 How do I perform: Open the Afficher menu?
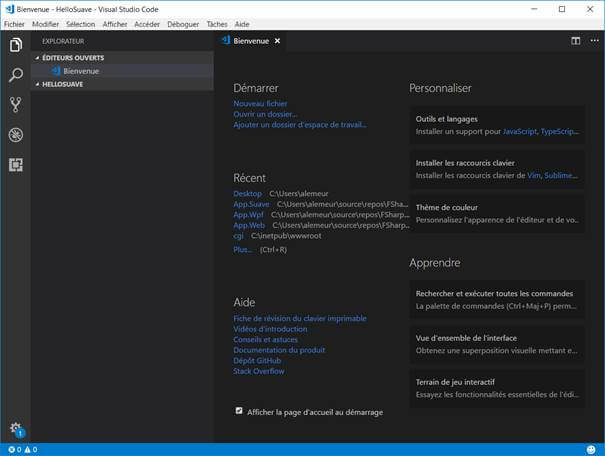coord(115,24)
